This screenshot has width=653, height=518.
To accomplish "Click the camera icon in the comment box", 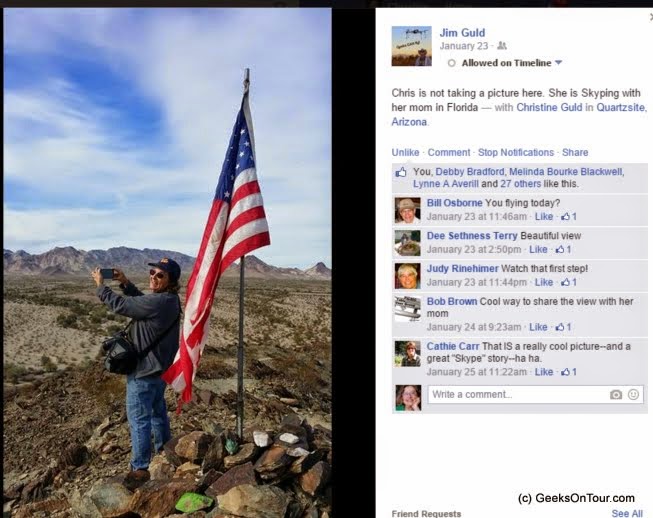I will click(x=616, y=394).
